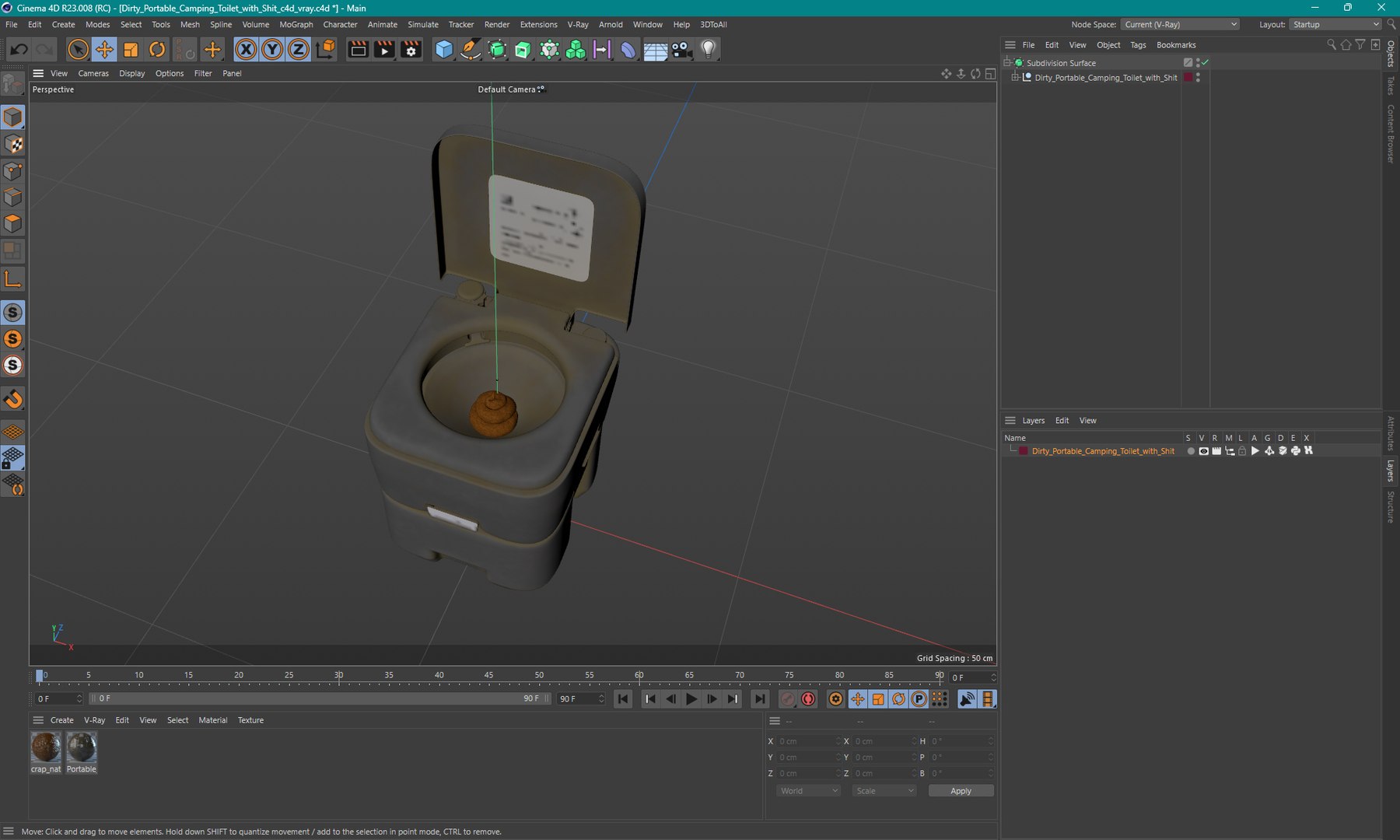Select the Portable material thumbnail
The height and width of the screenshot is (840, 1400).
point(82,747)
